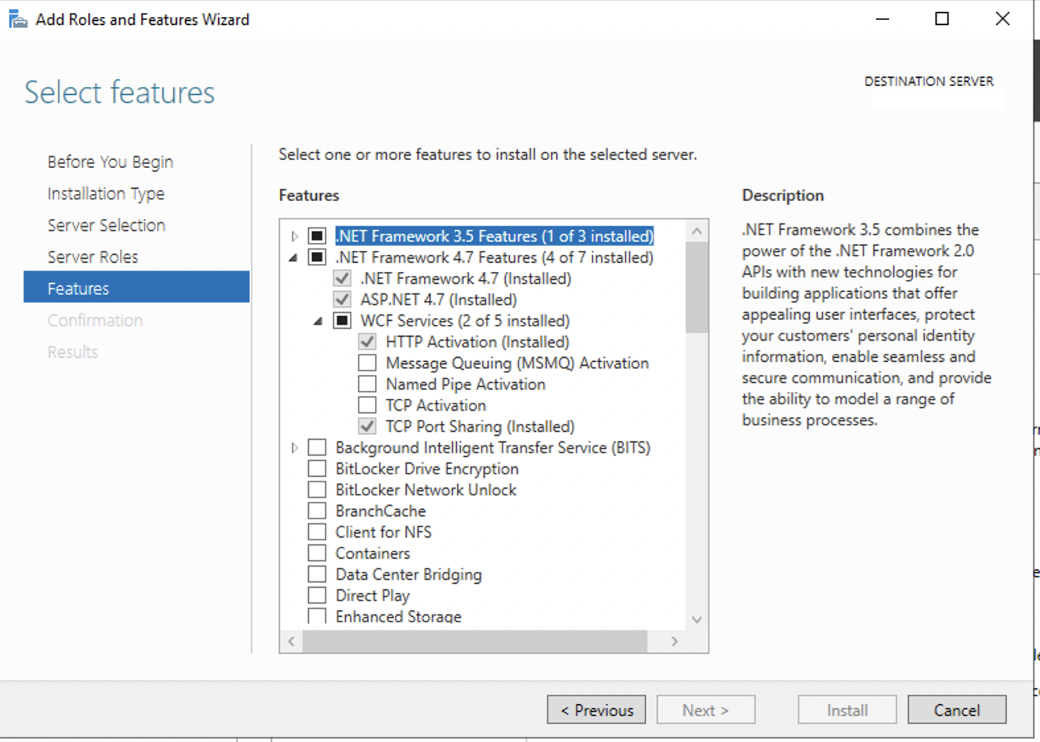Collapse .NET Framework 4.7 Features node
This screenshot has width=1040, height=742.
point(293,258)
